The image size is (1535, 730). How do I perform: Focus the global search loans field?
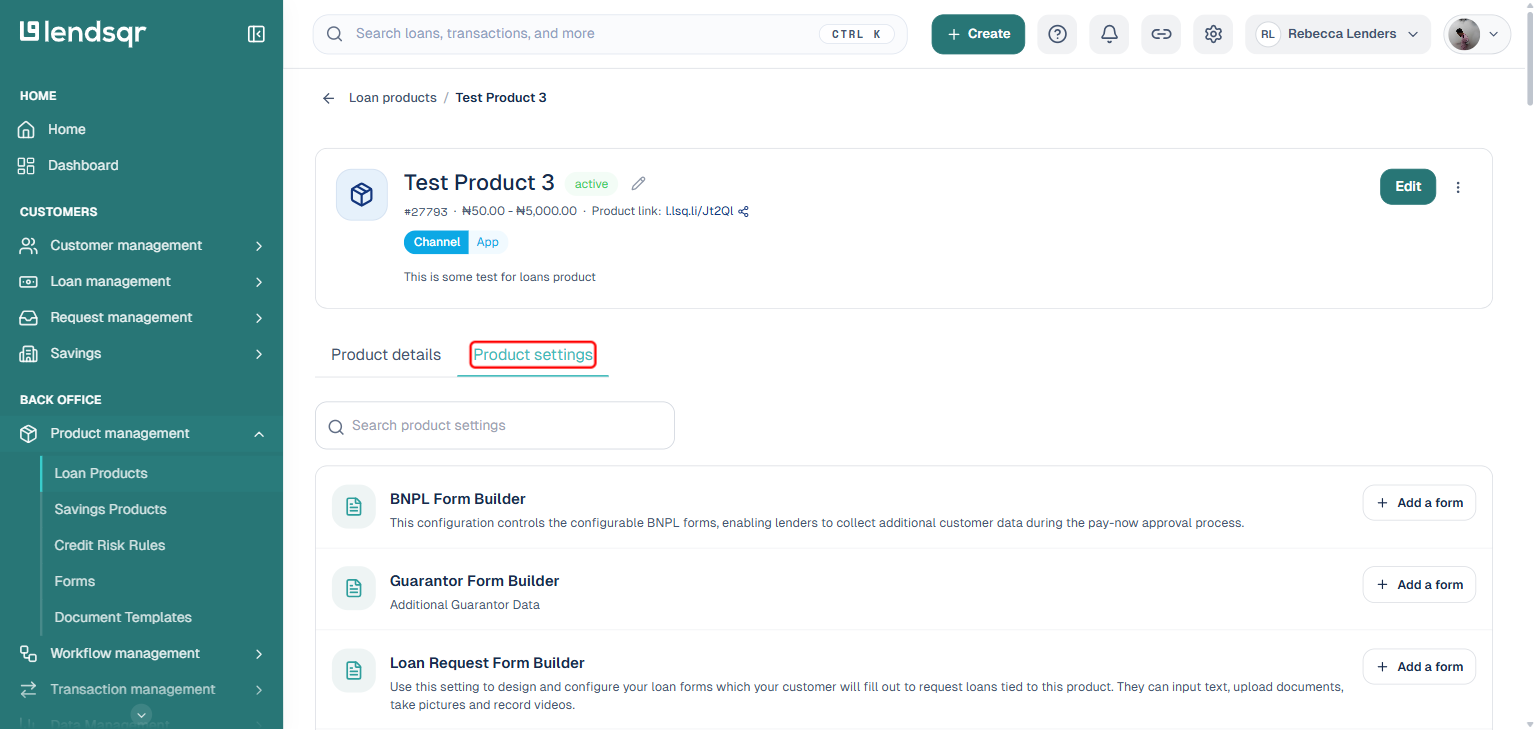pos(610,34)
